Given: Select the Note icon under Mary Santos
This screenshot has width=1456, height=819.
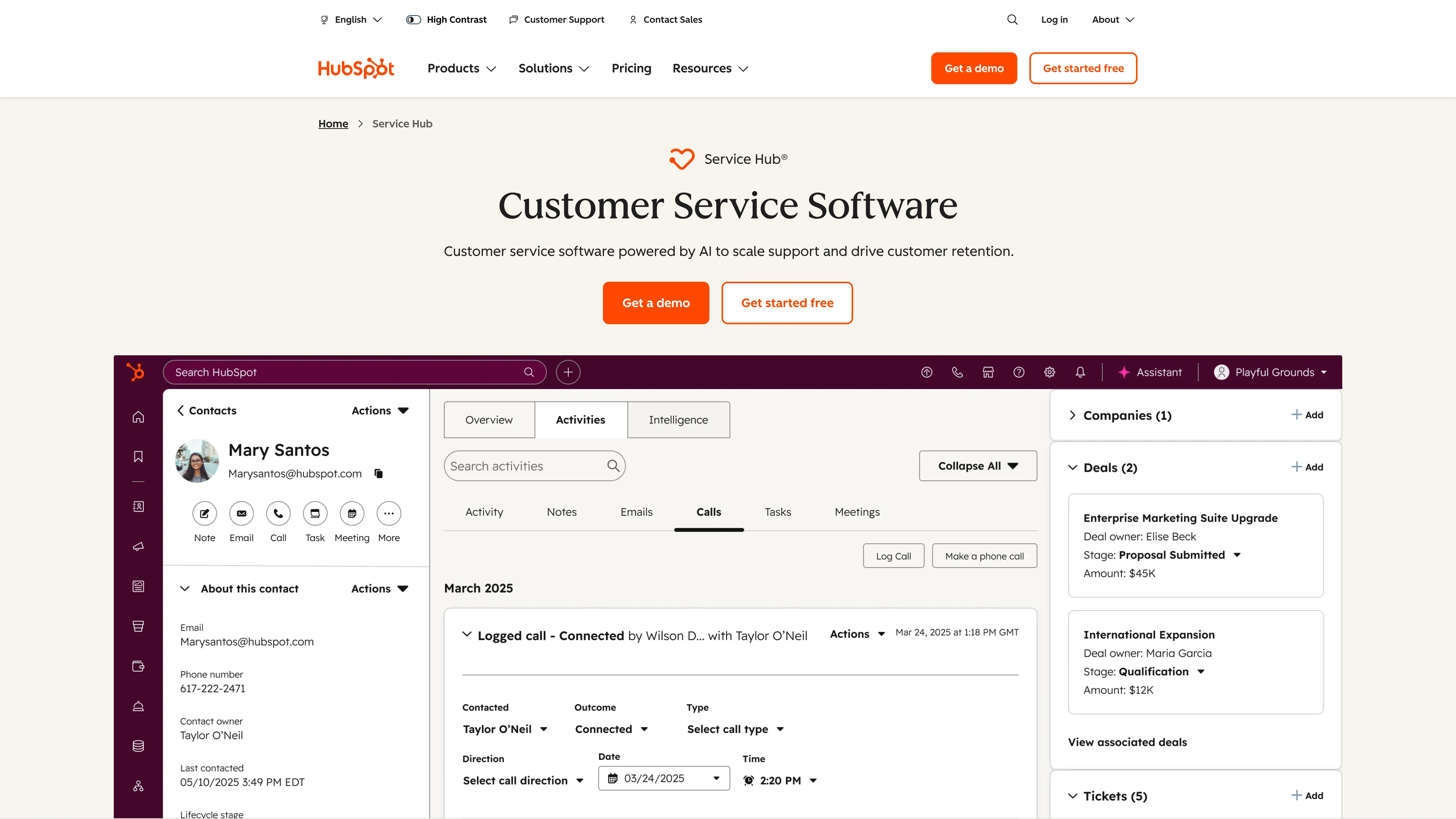Looking at the screenshot, I should click(205, 514).
